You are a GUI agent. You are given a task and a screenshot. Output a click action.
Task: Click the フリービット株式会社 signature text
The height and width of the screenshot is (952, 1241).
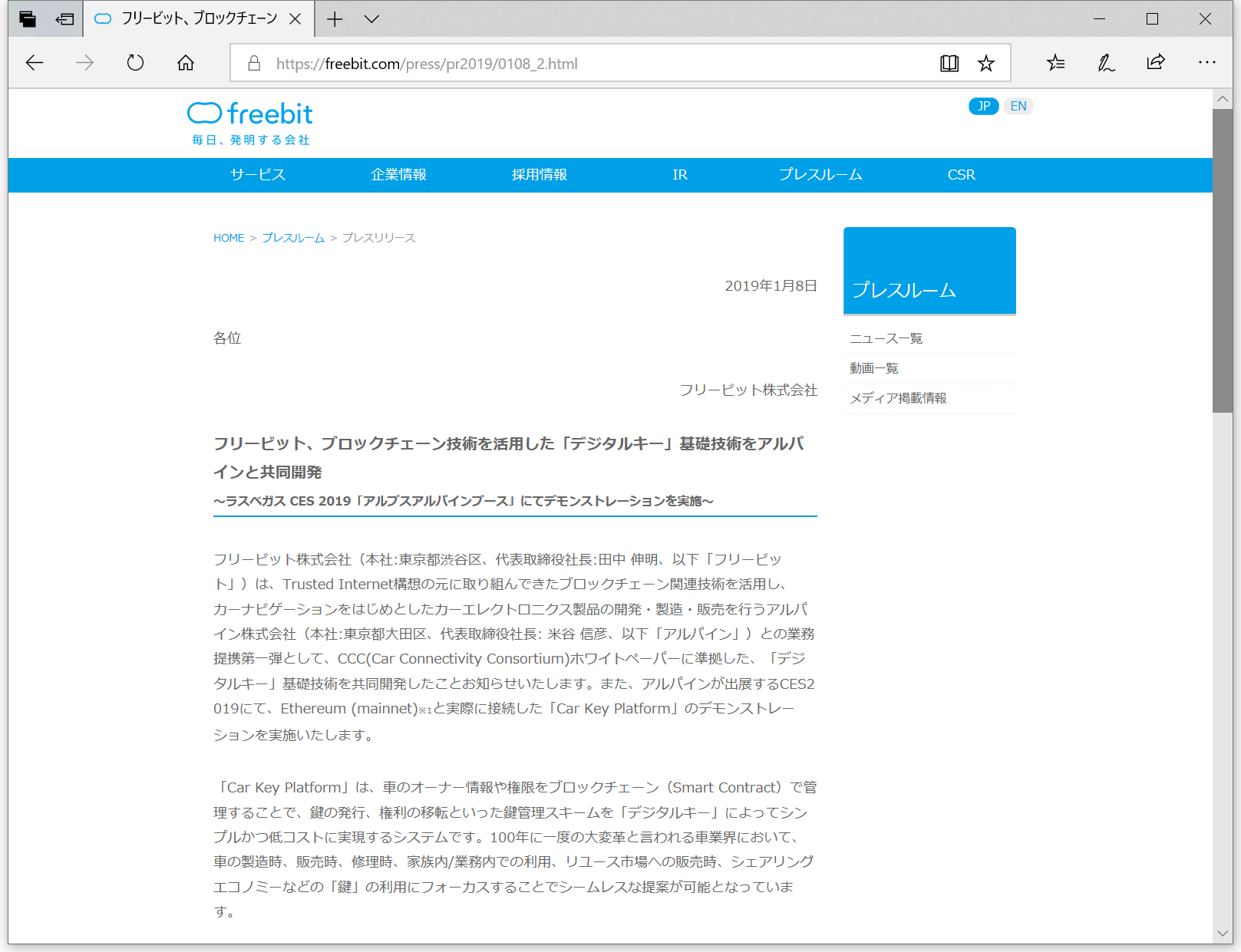click(748, 390)
